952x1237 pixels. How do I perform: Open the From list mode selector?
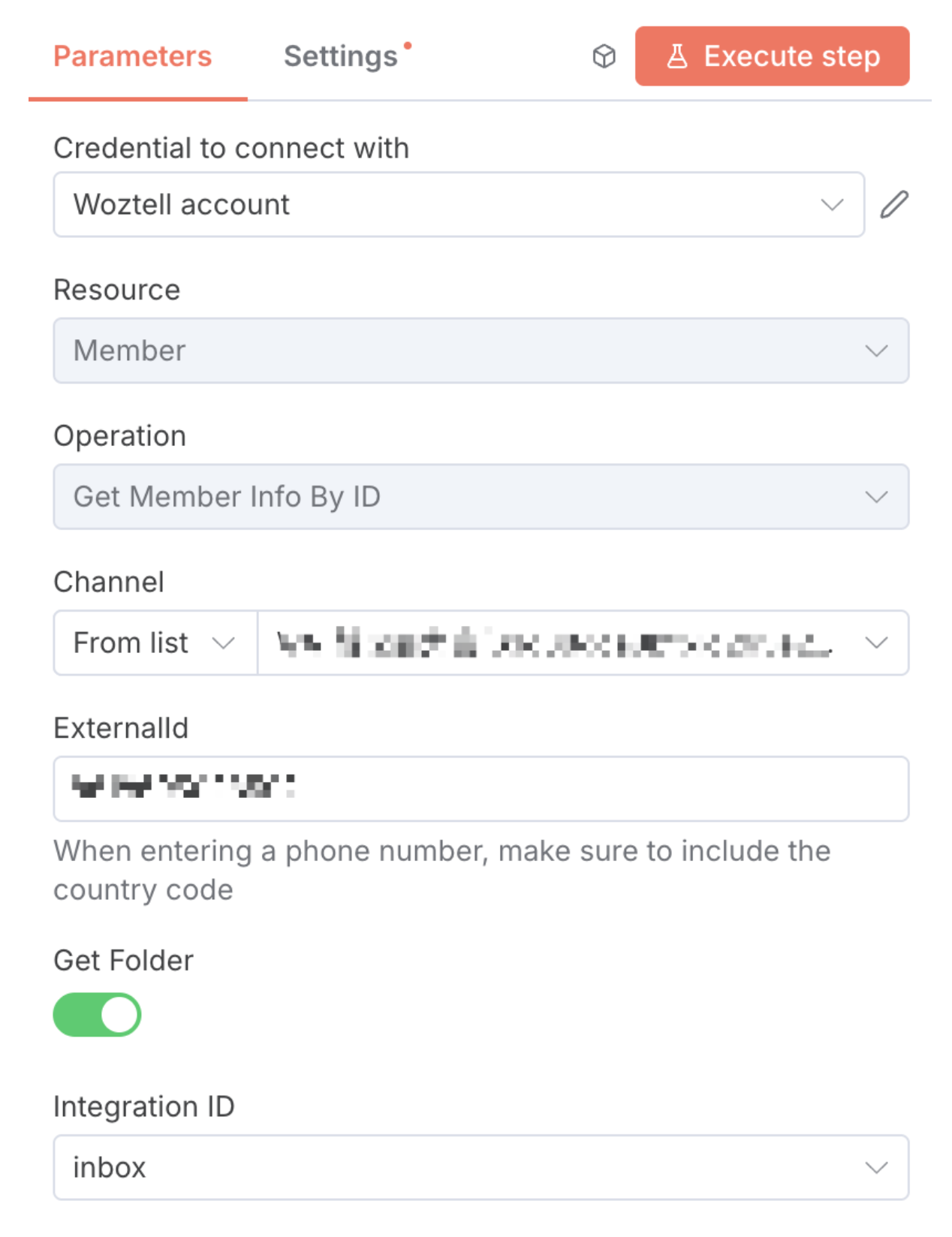point(155,643)
